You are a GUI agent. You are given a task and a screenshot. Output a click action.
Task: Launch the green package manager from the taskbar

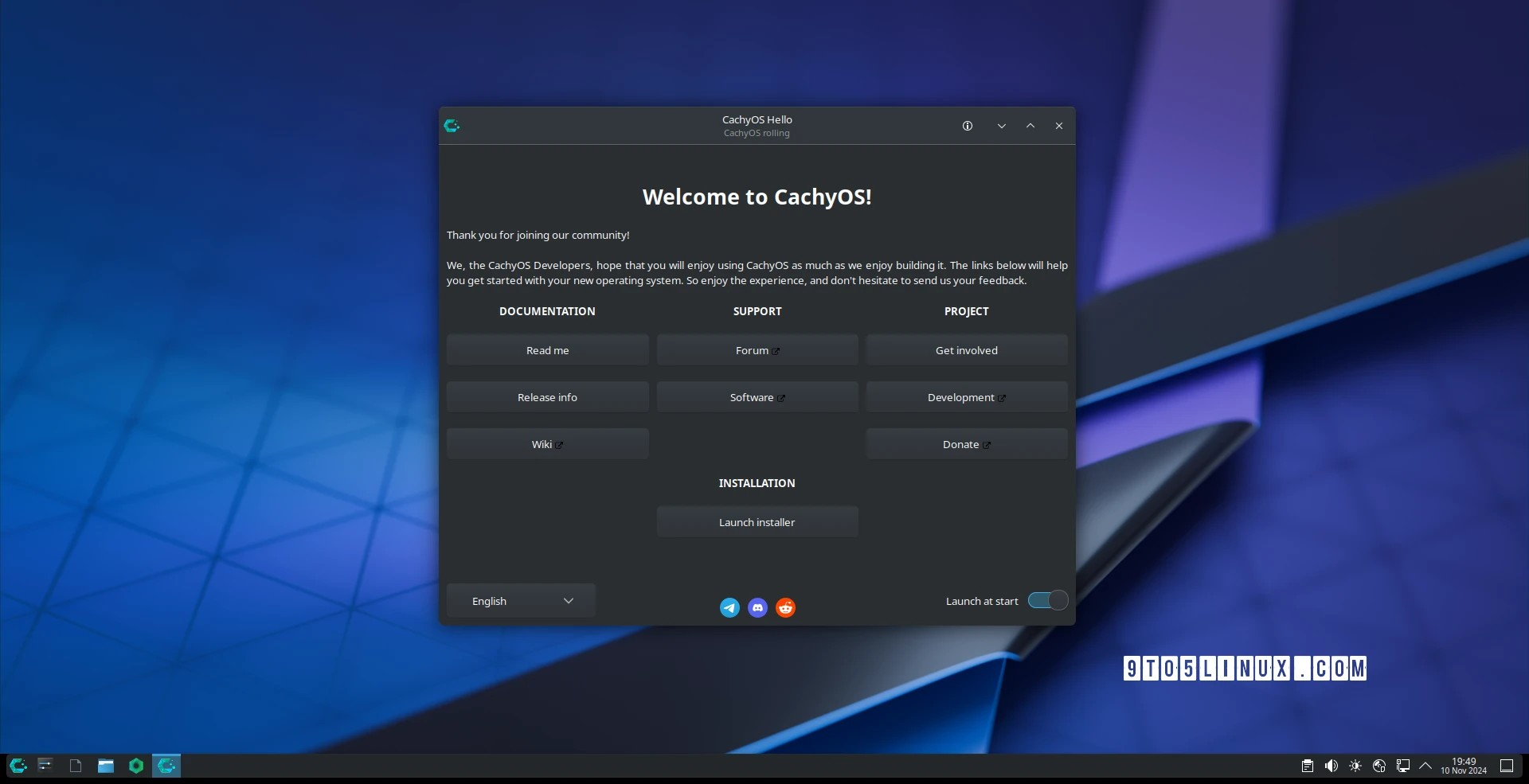tap(135, 766)
